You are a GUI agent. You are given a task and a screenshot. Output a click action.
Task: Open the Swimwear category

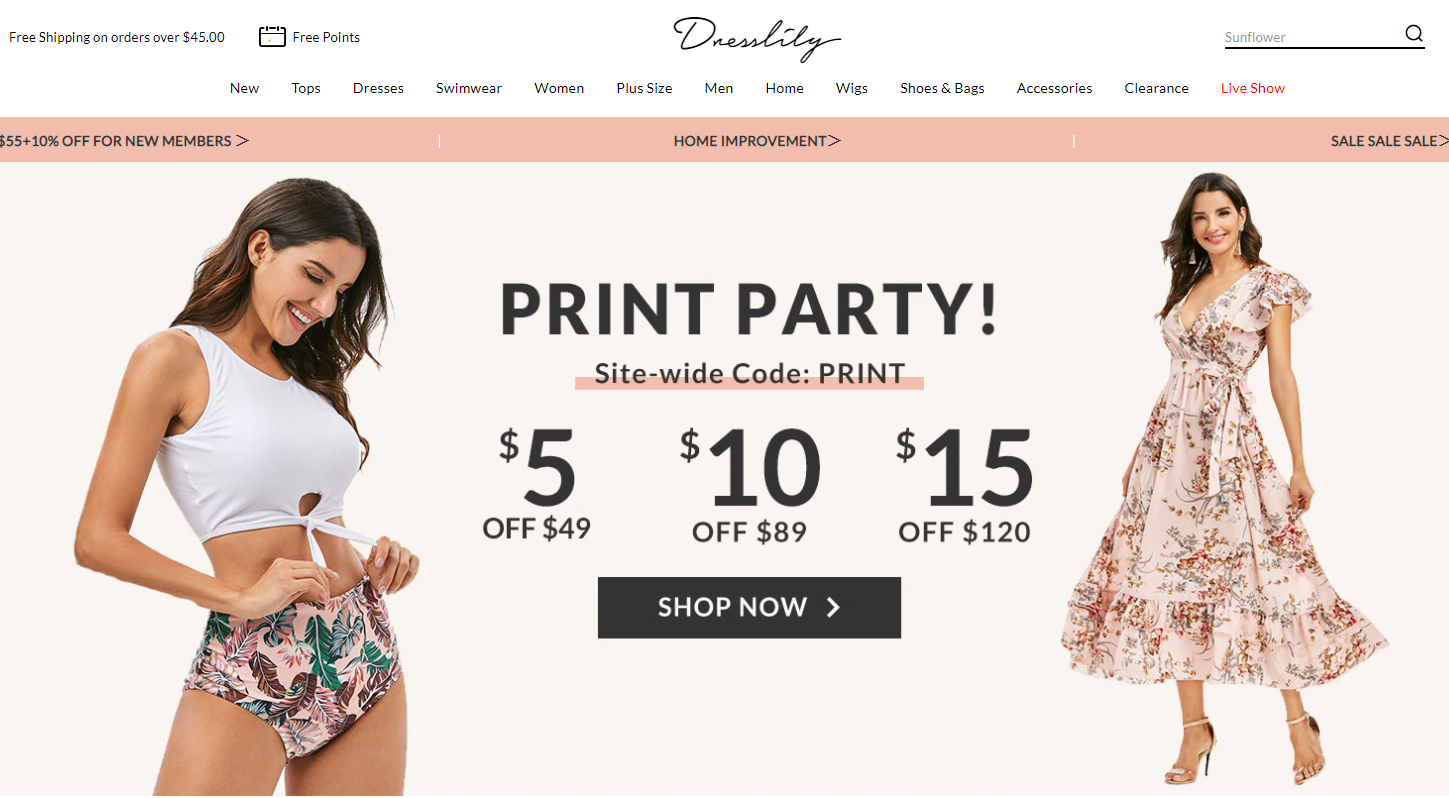click(469, 88)
